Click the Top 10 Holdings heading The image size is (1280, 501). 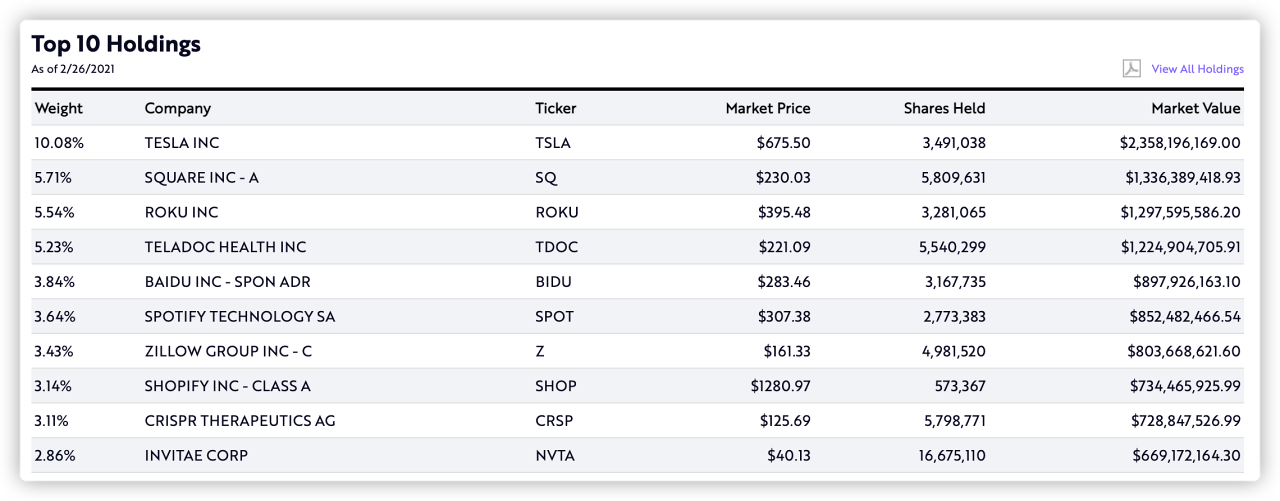(116, 44)
